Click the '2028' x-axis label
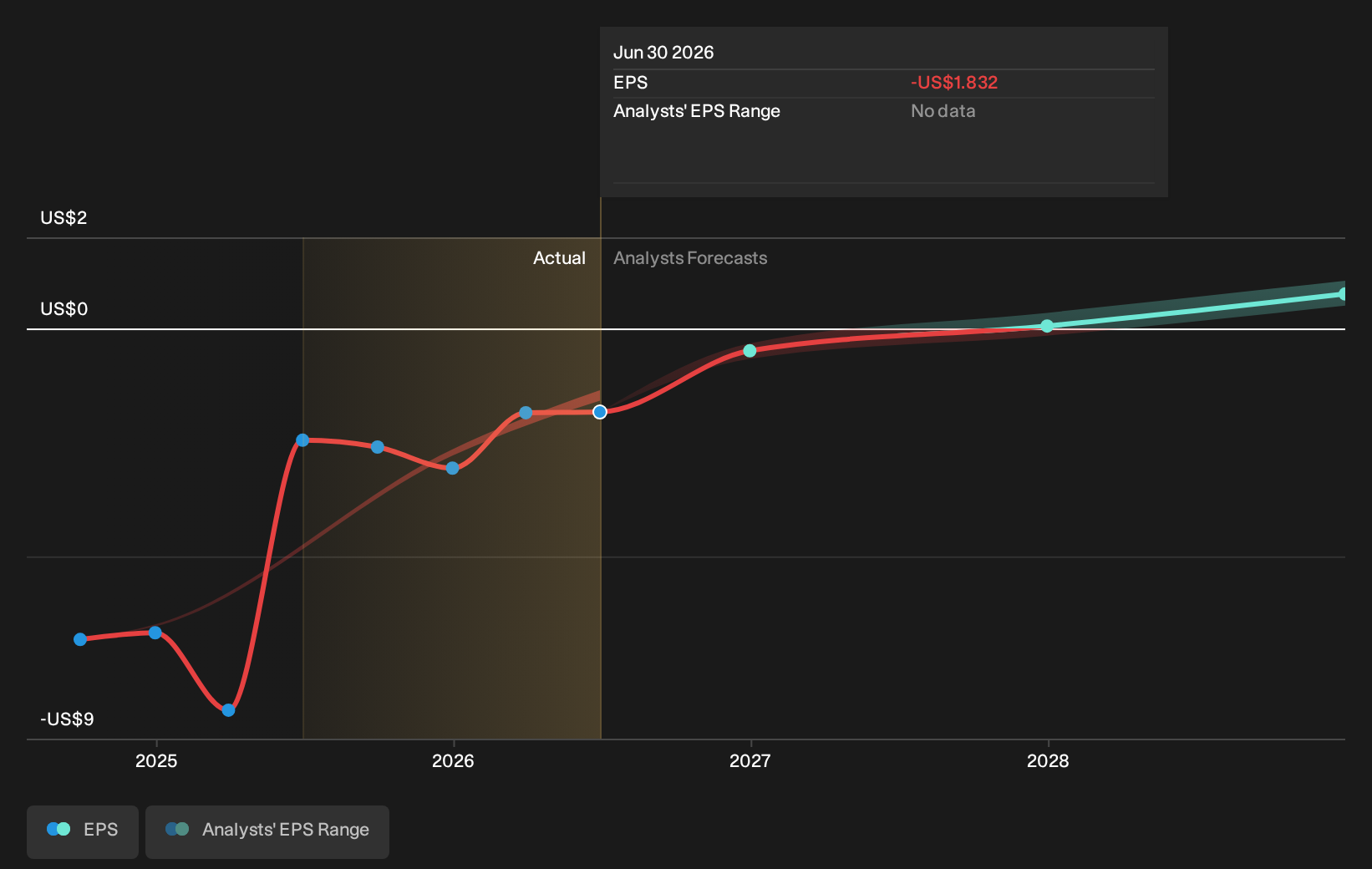Viewport: 1372px width, 869px height. pyautogui.click(x=1048, y=761)
